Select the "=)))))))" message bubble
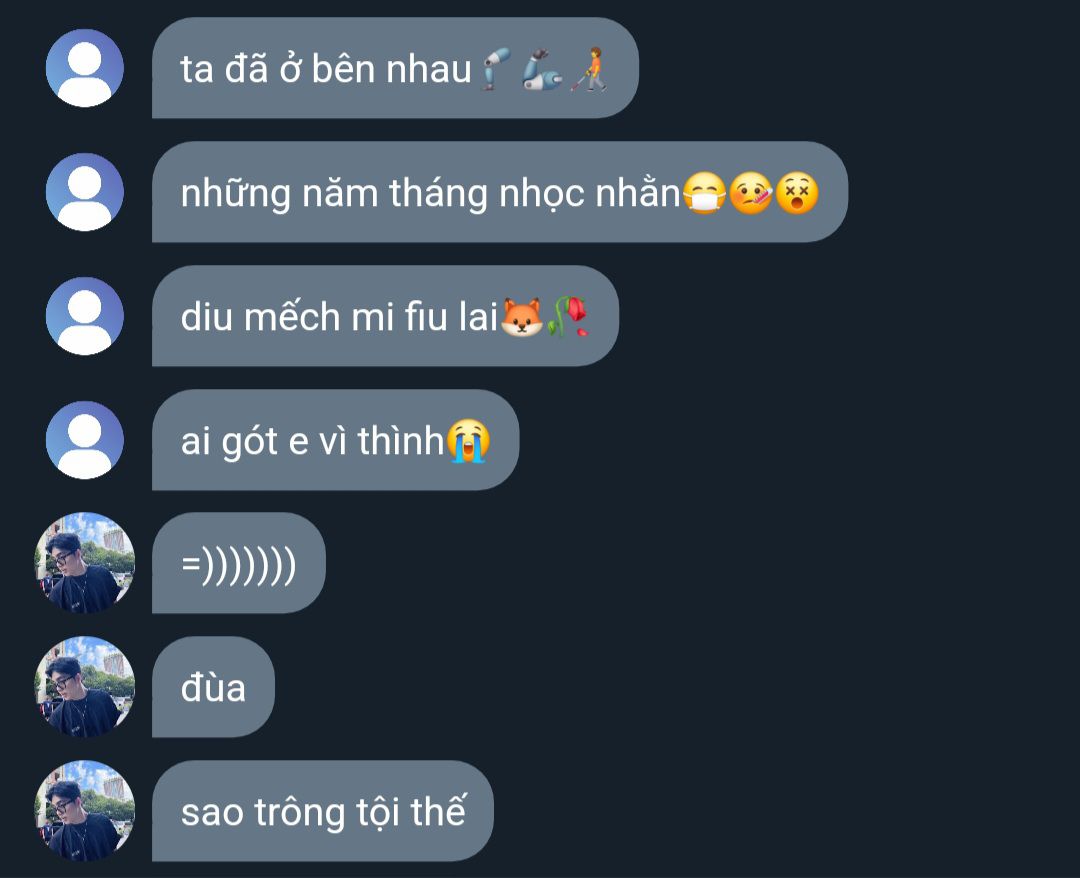Screen dimensions: 1080x878 (x=238, y=563)
